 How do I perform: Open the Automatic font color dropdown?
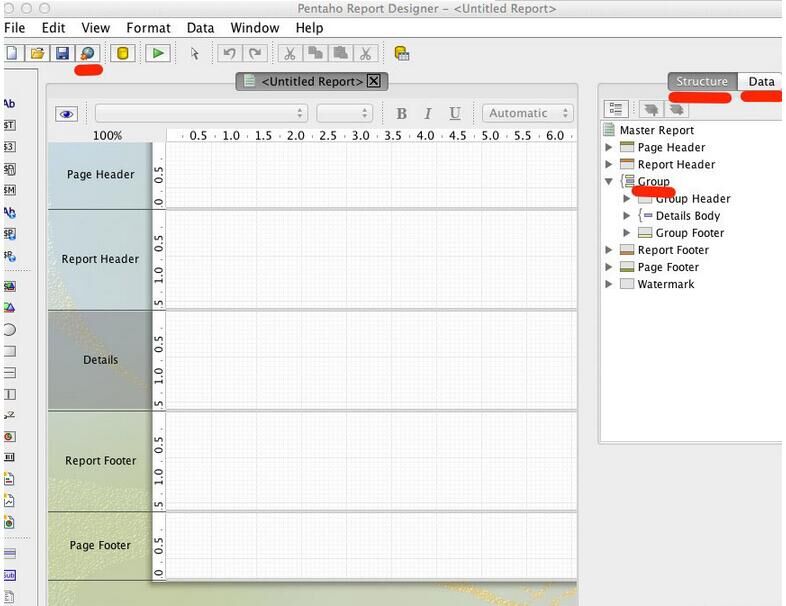point(528,113)
